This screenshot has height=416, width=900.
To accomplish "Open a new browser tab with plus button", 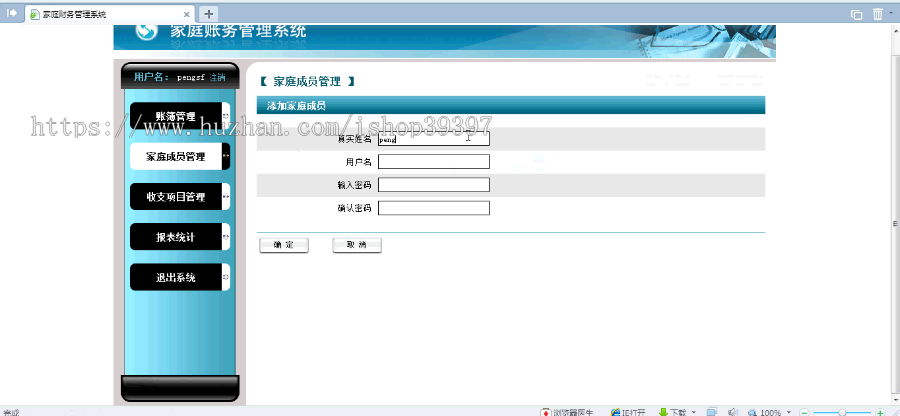I will click(x=209, y=14).
